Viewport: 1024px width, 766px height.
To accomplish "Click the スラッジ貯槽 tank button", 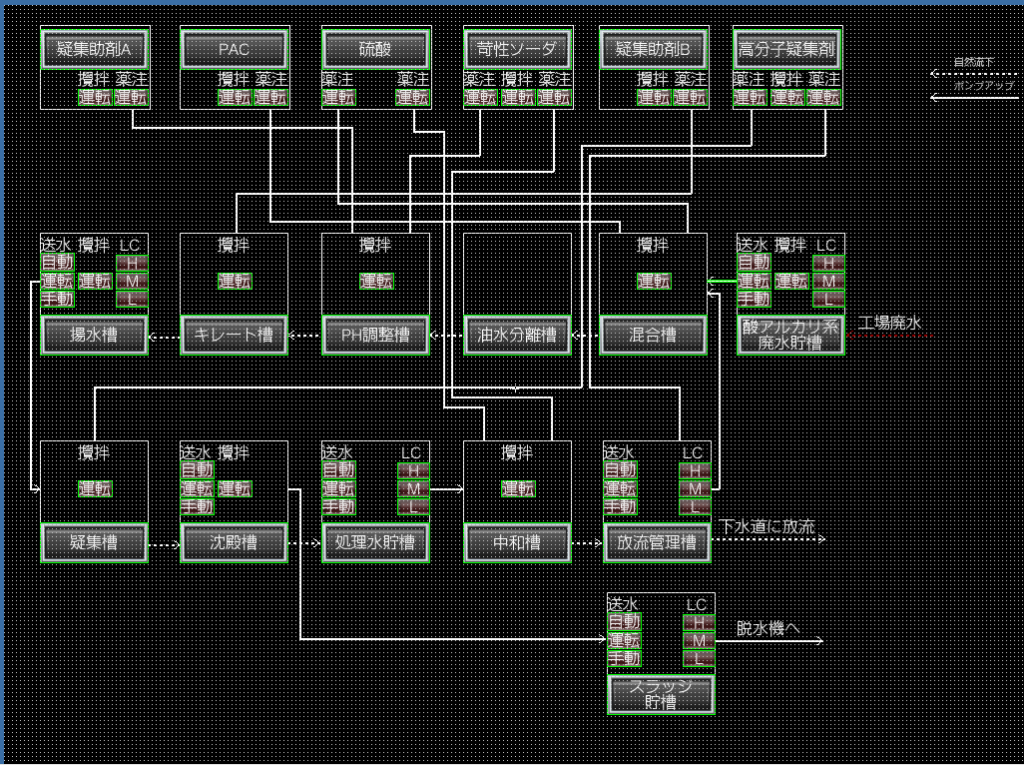I will click(x=660, y=694).
